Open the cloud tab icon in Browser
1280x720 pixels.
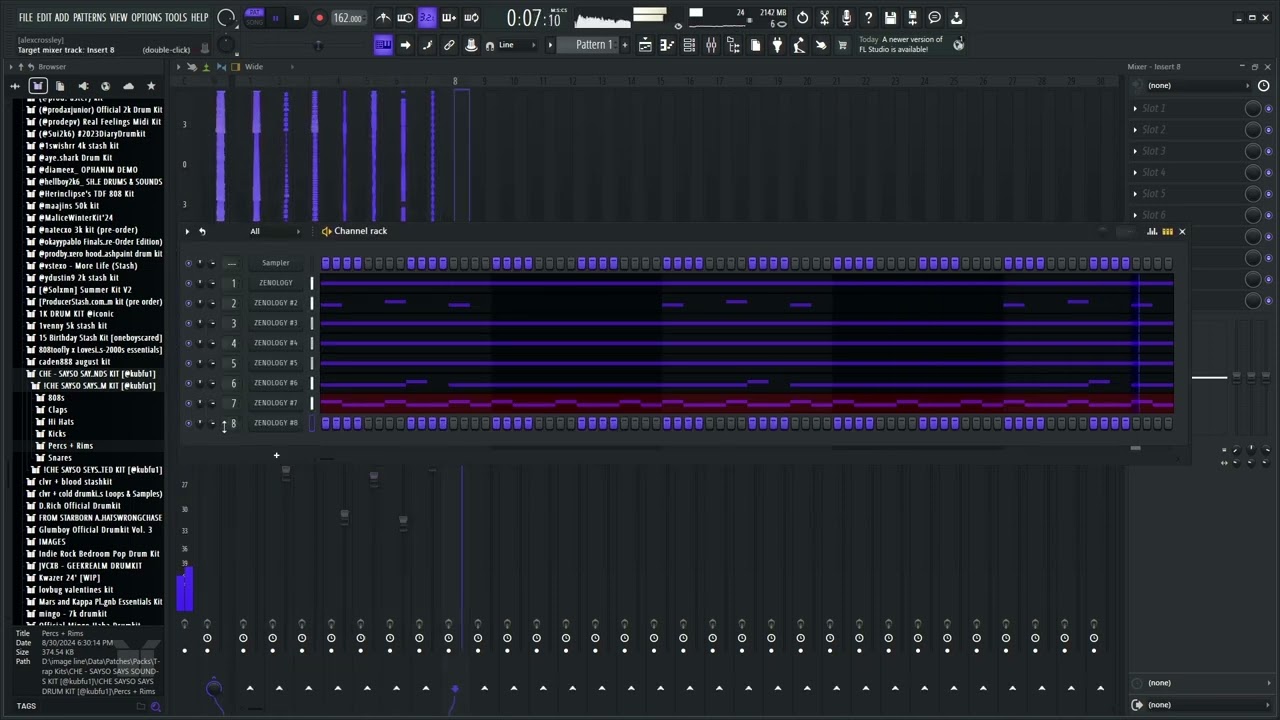[x=128, y=86]
